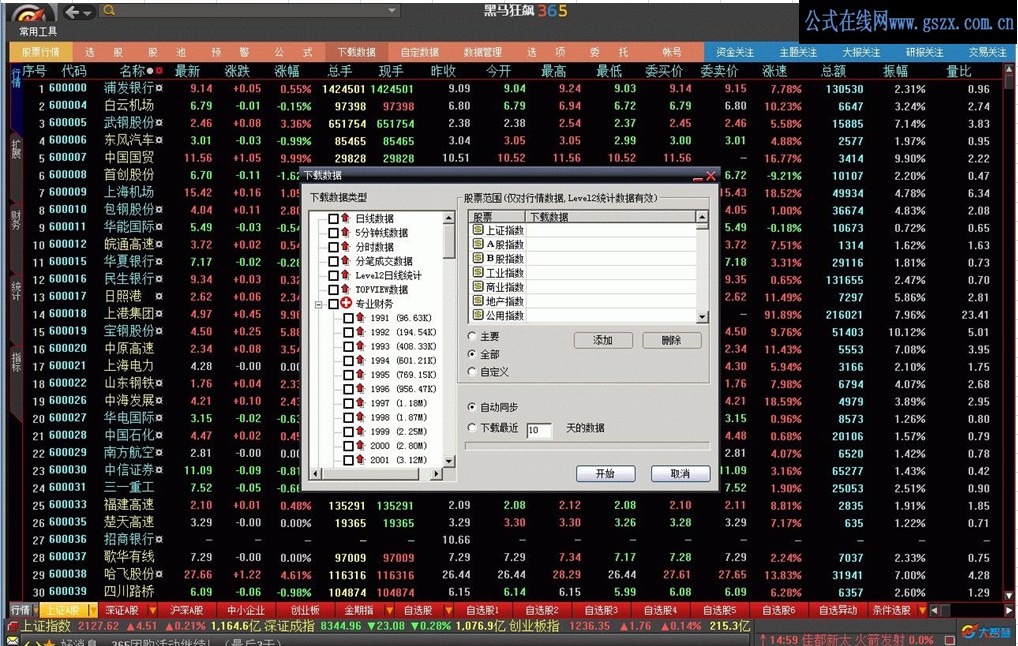Click the S icon for A股指数
Screen dimensions: 1018x646
(x=478, y=244)
